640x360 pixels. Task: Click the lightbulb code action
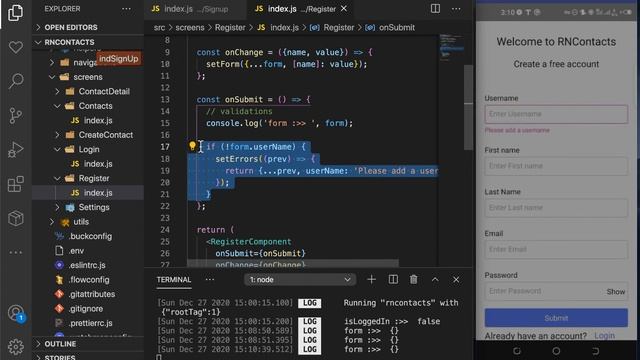pyautogui.click(x=192, y=146)
